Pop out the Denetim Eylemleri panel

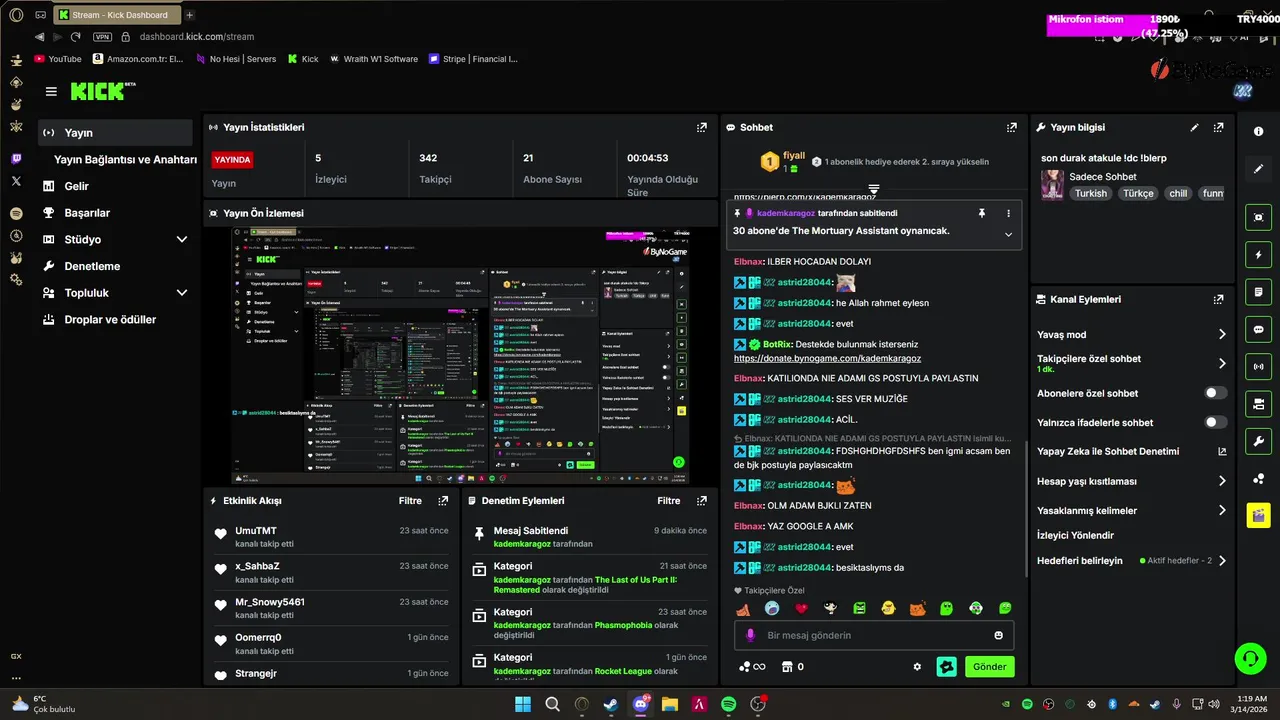click(702, 501)
